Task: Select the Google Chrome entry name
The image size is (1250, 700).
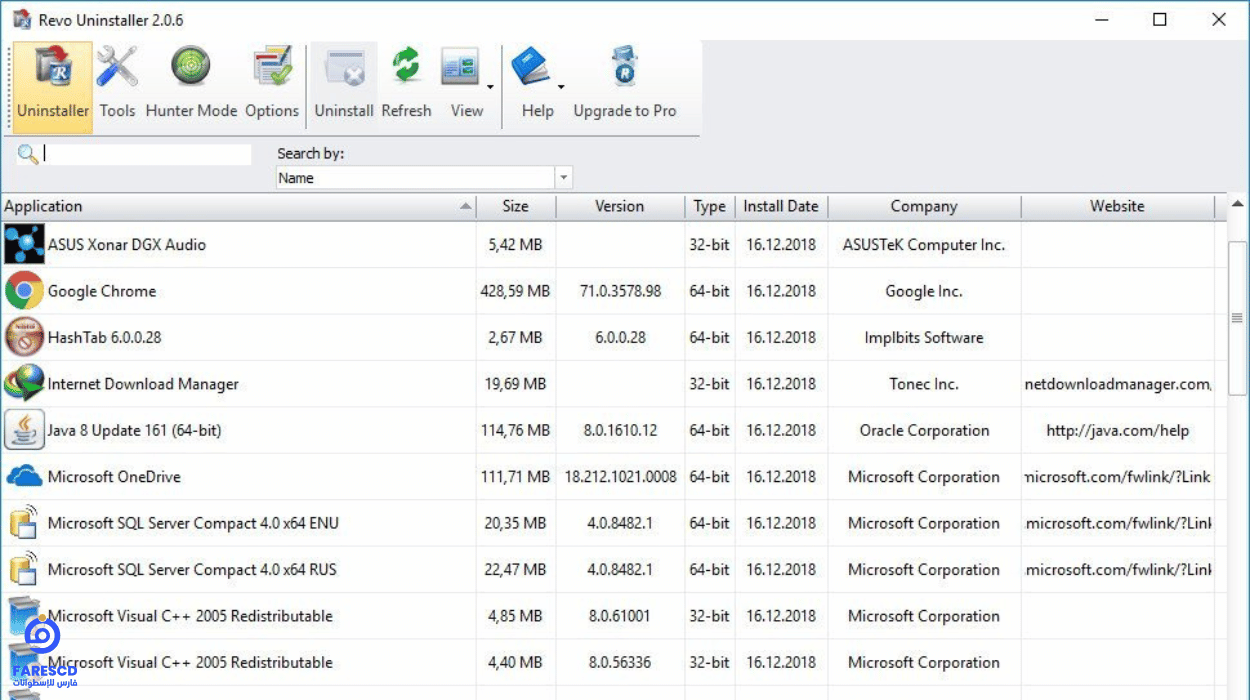Action: [x=102, y=291]
